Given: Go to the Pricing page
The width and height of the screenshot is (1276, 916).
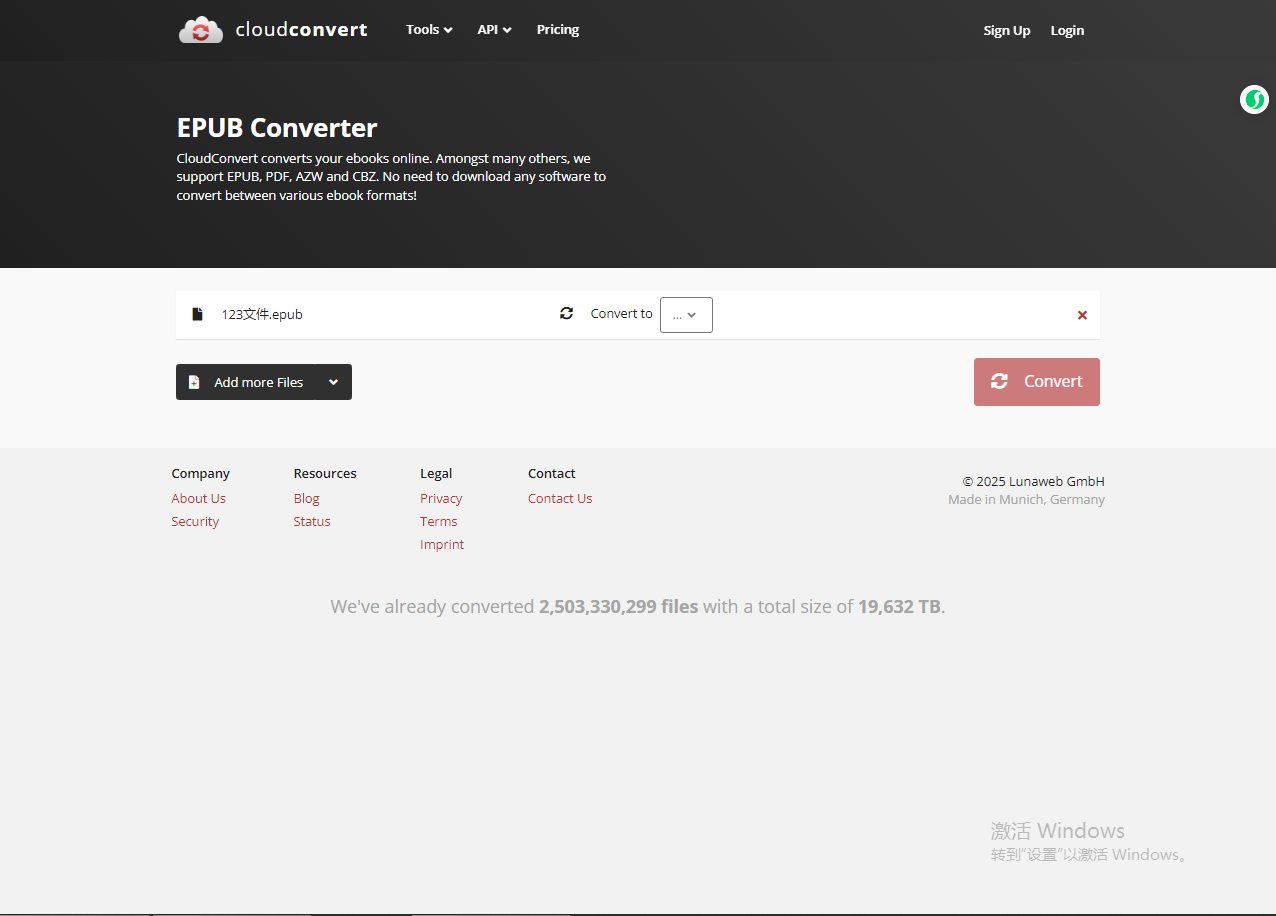Looking at the screenshot, I should [x=558, y=30].
